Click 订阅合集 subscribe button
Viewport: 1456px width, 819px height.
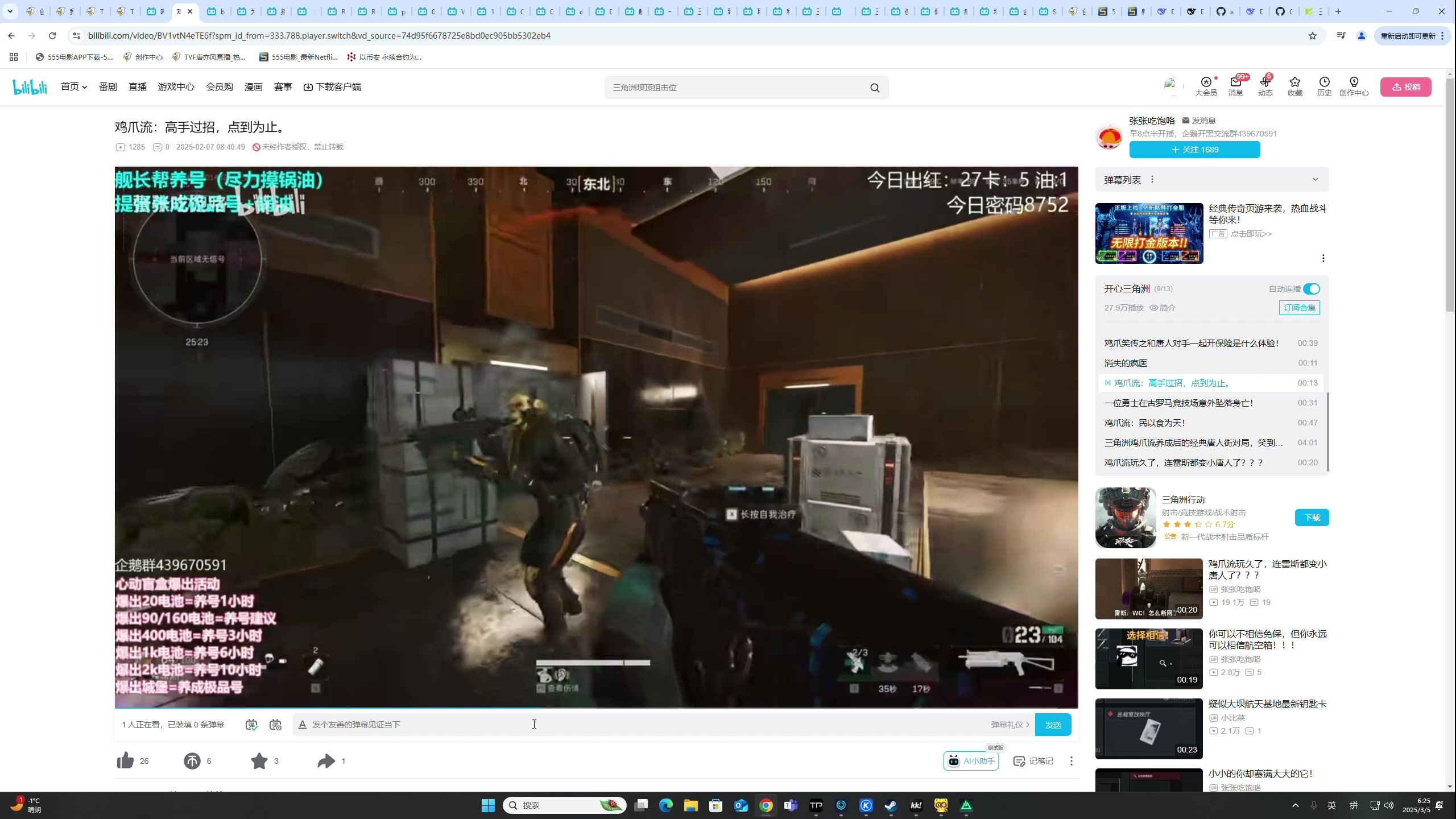click(1299, 308)
